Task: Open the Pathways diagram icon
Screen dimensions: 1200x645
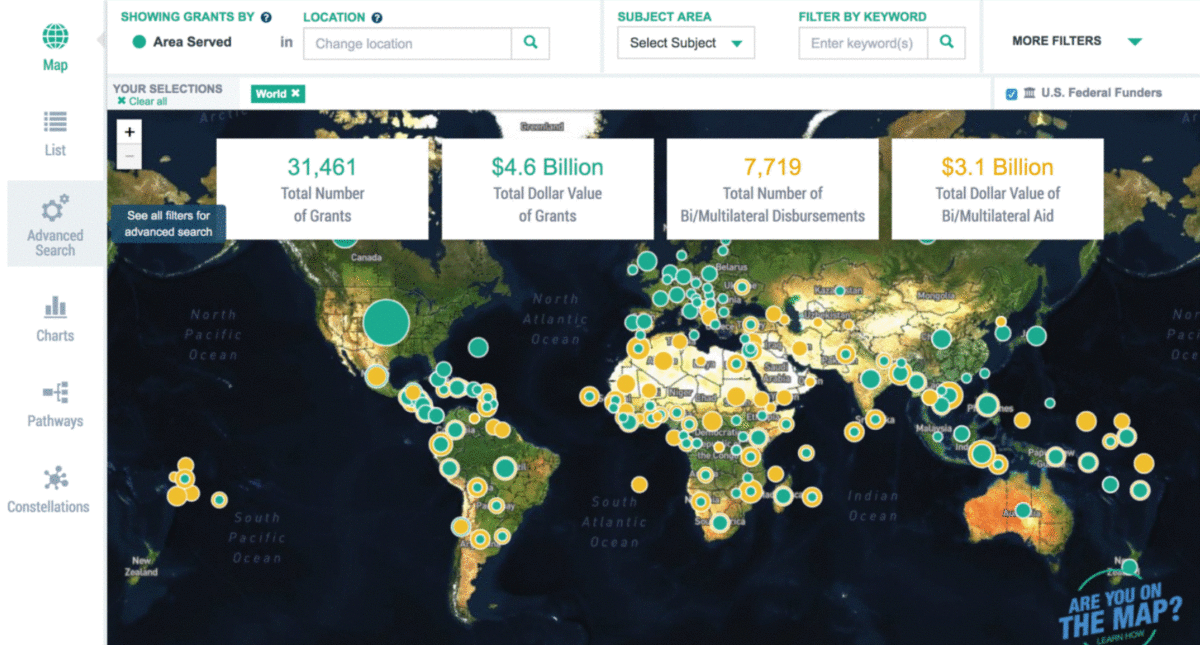Action: (x=55, y=392)
